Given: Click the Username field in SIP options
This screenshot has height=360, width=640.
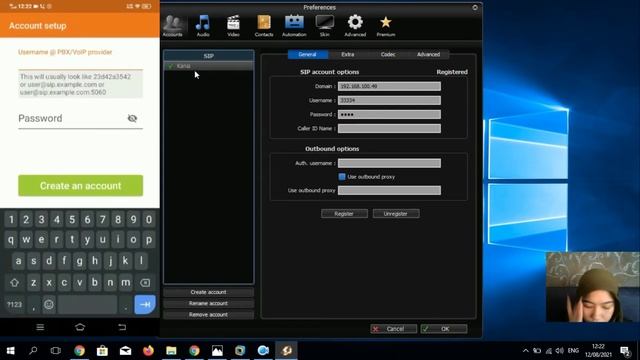Looking at the screenshot, I should tap(389, 100).
